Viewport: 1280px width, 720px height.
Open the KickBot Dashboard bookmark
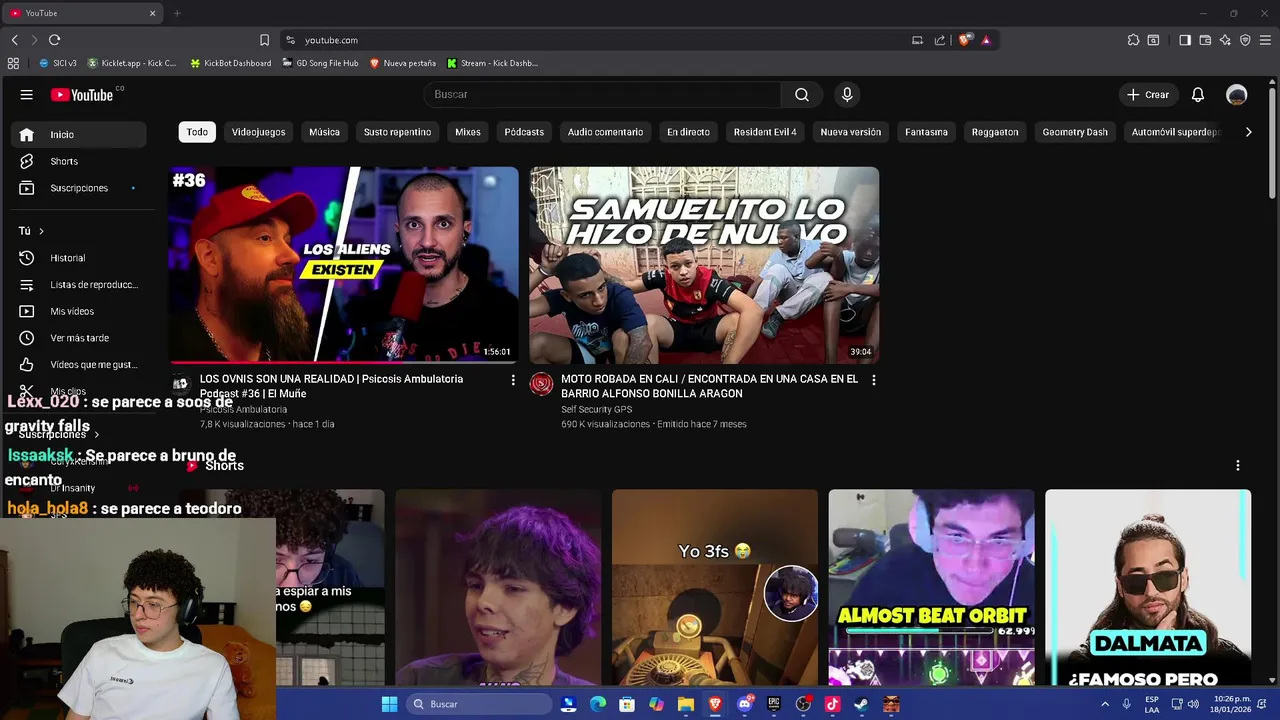point(229,63)
